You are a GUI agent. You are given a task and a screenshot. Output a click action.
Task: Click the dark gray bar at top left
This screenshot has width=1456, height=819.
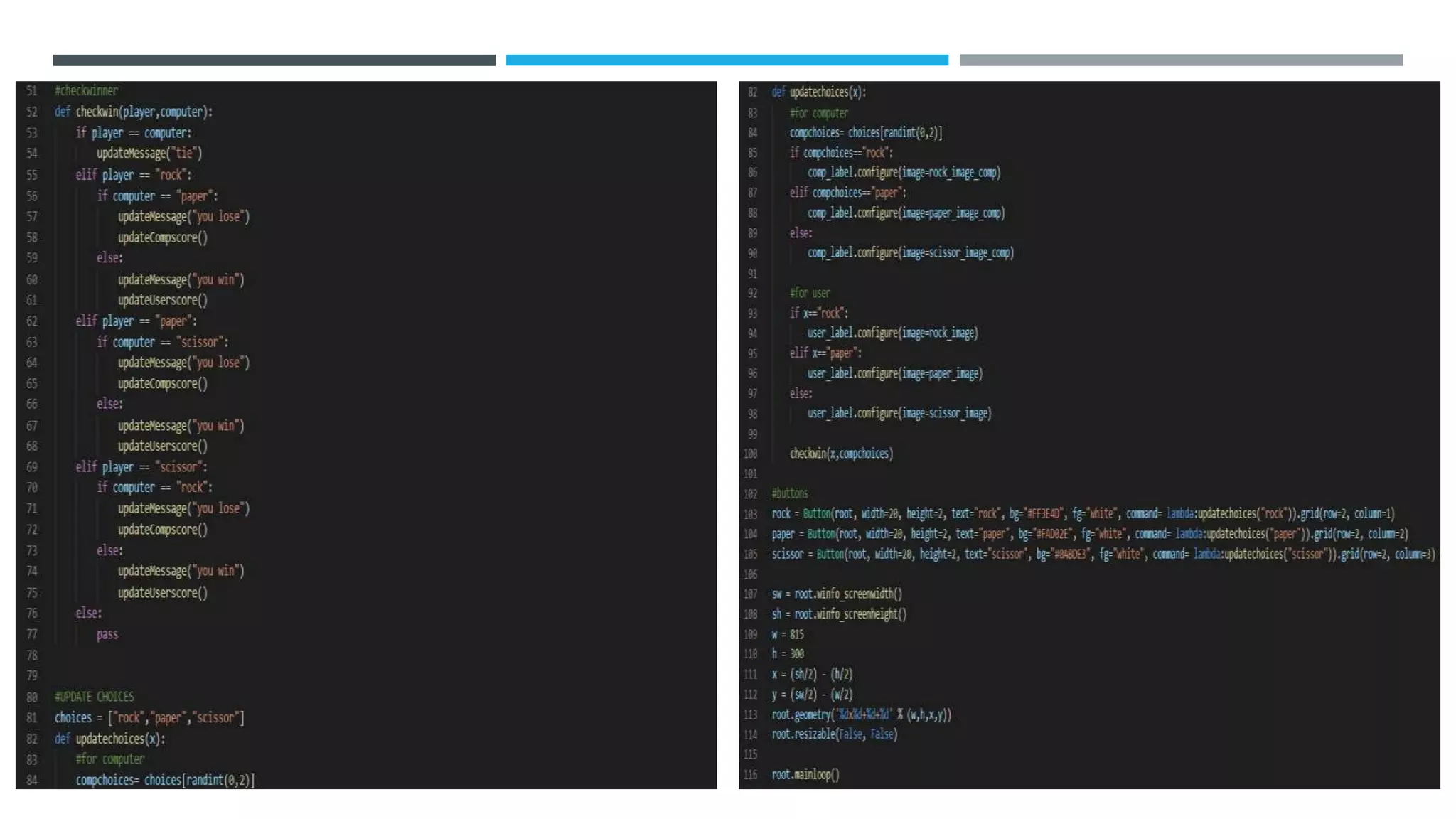[x=274, y=60]
